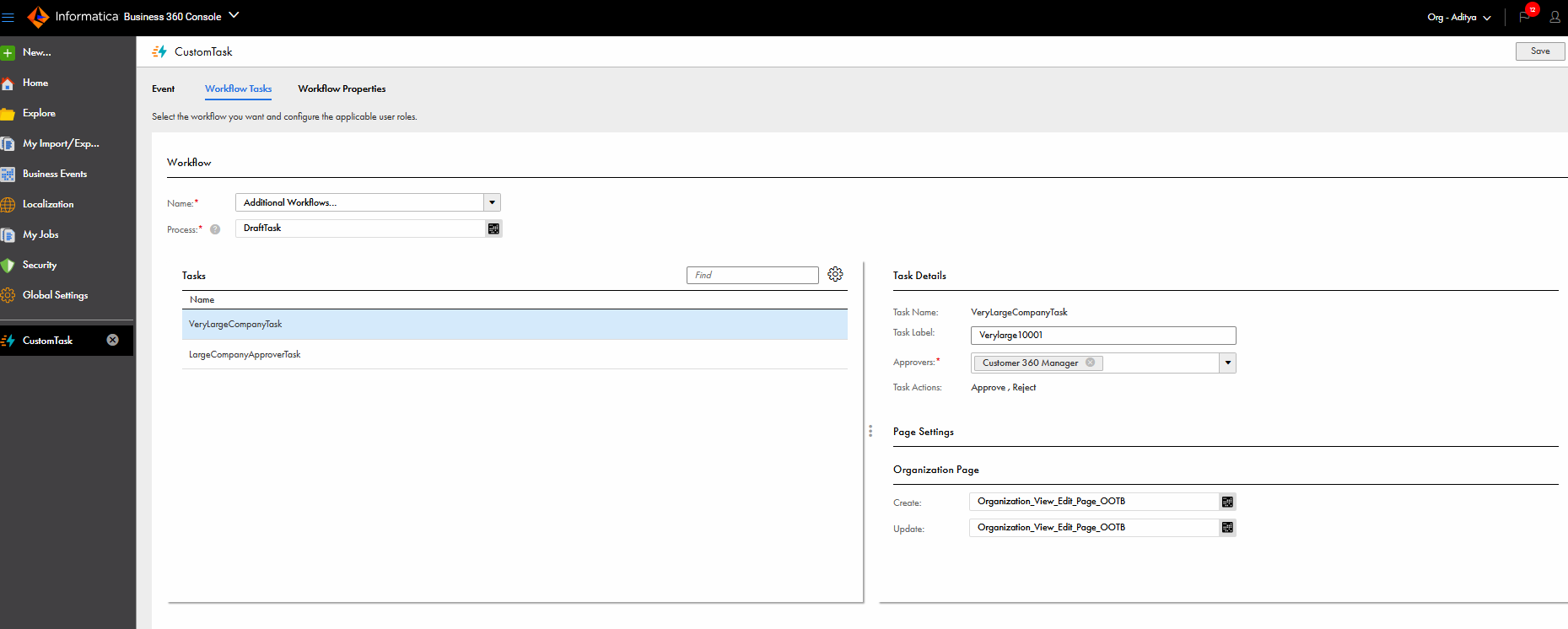Open the hamburger navigation menu
This screenshot has height=629, width=1568.
click(x=8, y=17)
